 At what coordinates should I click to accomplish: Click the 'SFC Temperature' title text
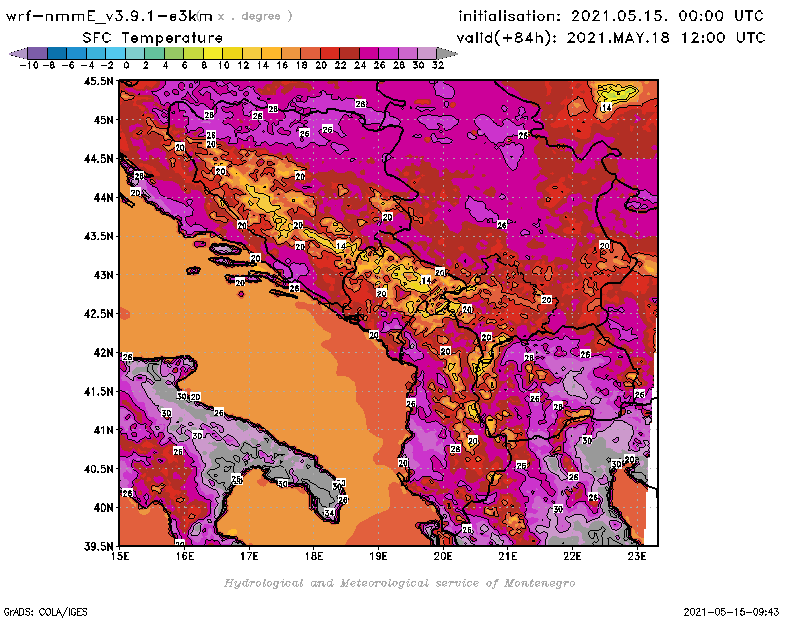153,38
